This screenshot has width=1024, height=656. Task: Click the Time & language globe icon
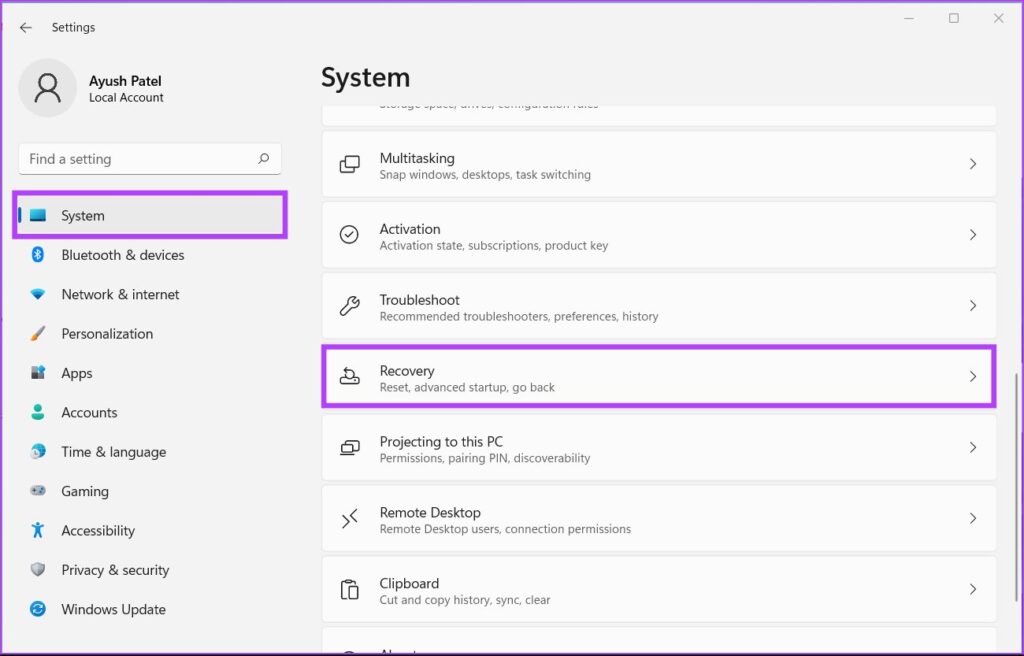[x=38, y=451]
